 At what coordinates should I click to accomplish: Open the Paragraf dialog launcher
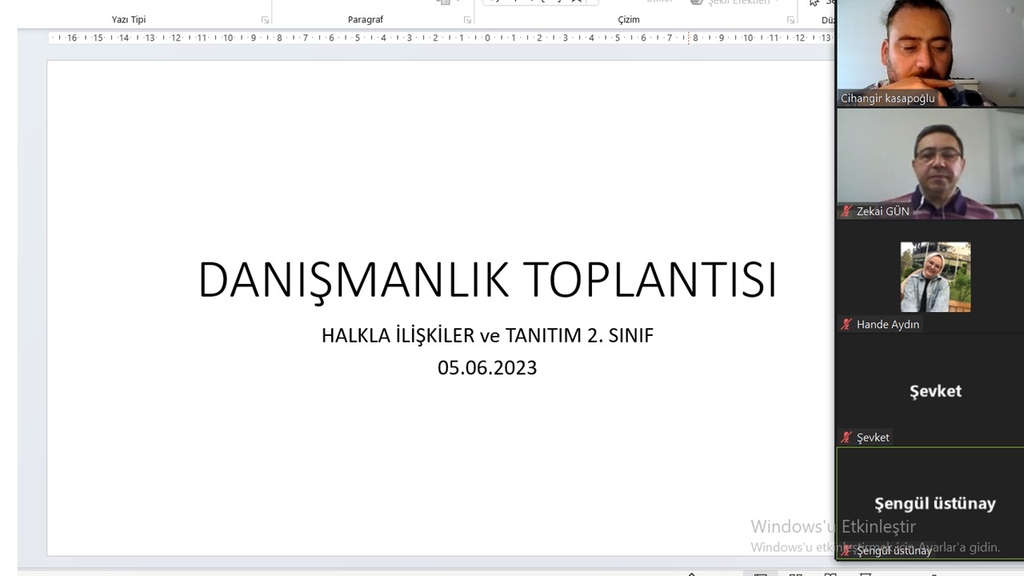[x=466, y=19]
